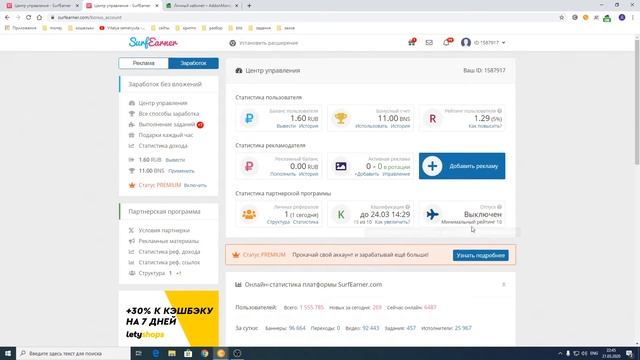The image size is (640, 360).
Task: Click 'Структура' link under personal referrals
Action: tap(278, 222)
